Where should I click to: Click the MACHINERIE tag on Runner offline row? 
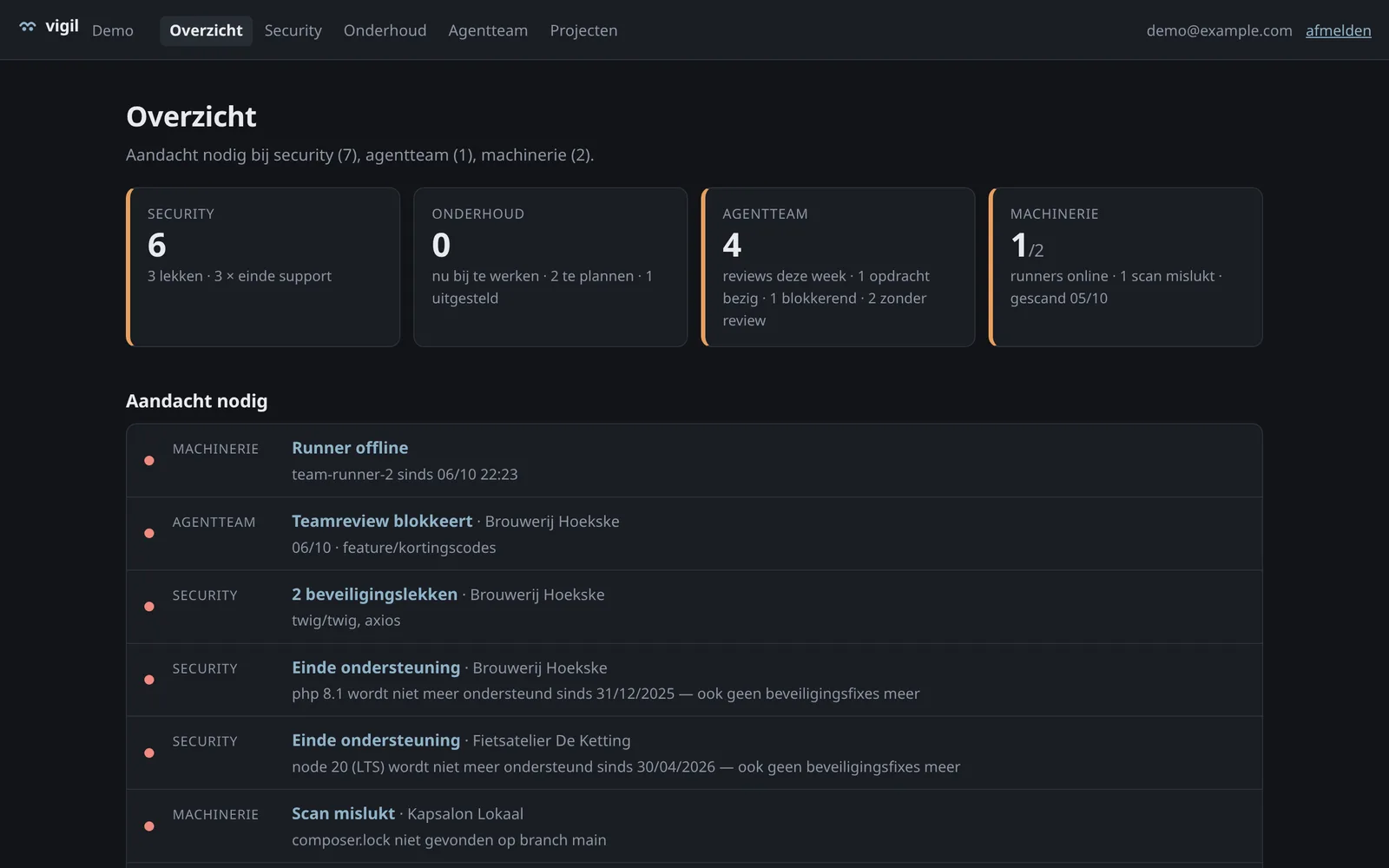[x=215, y=449]
